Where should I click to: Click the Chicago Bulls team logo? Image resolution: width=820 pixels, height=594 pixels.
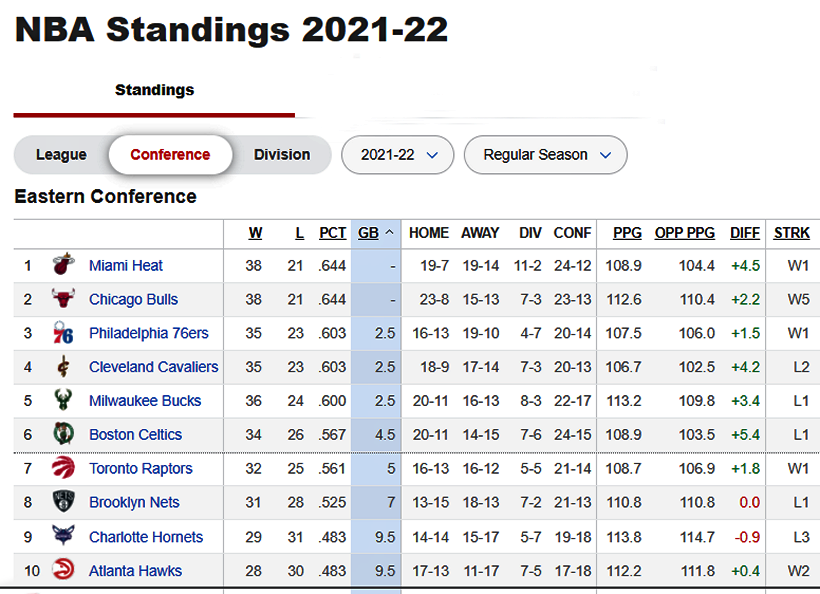coord(64,299)
